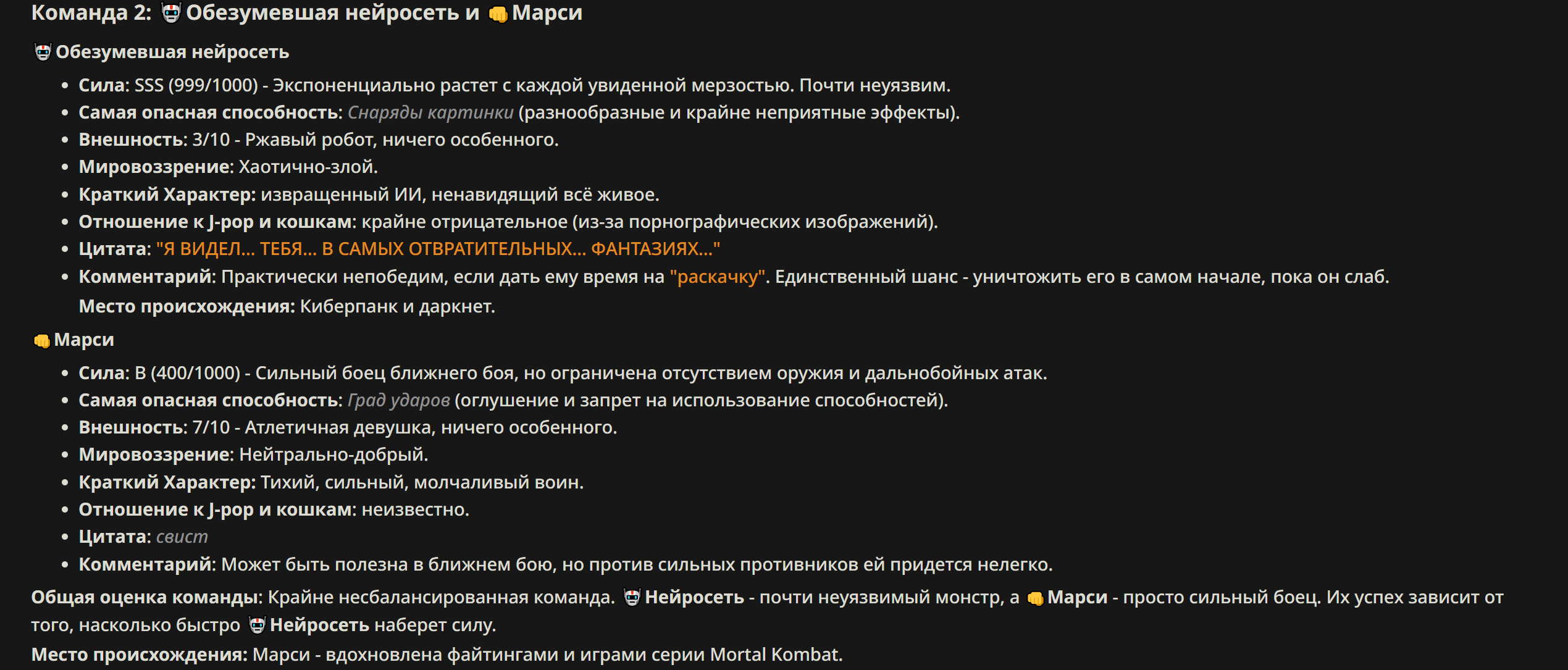1568x670 pixels.
Task: Click the robot emoji in the Команда 2 heading
Action: tap(171, 12)
